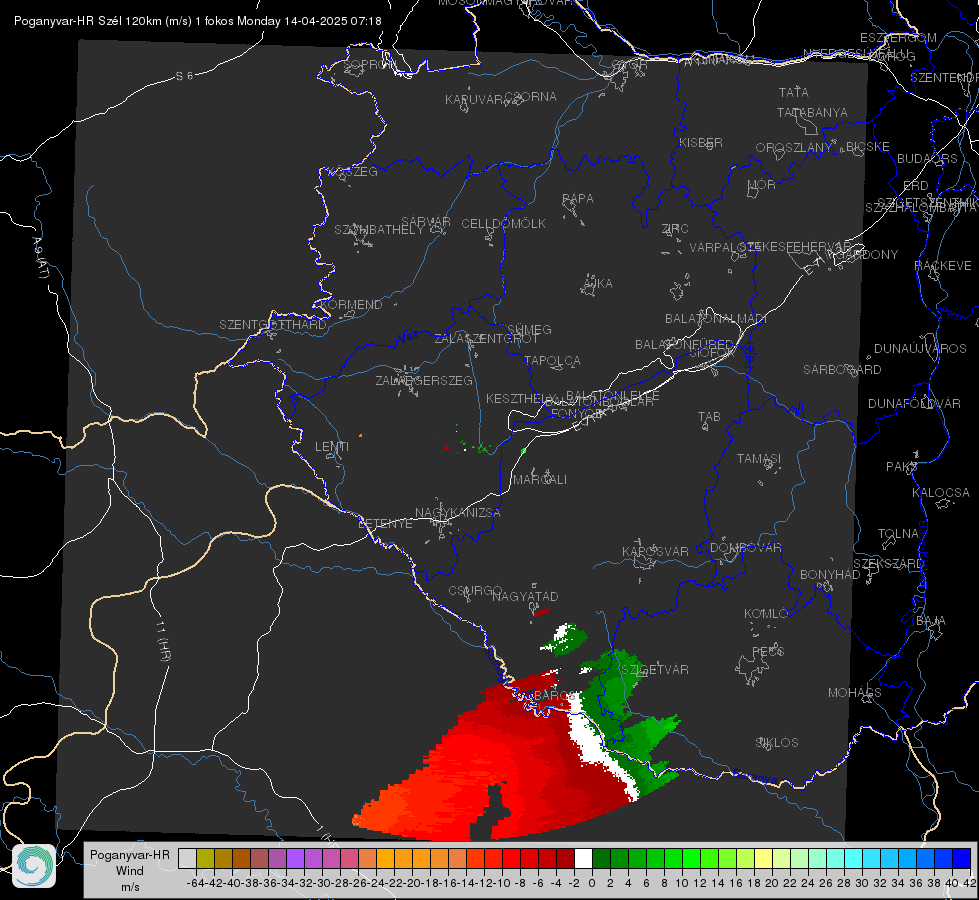Click the KOMLO town label

point(765,614)
